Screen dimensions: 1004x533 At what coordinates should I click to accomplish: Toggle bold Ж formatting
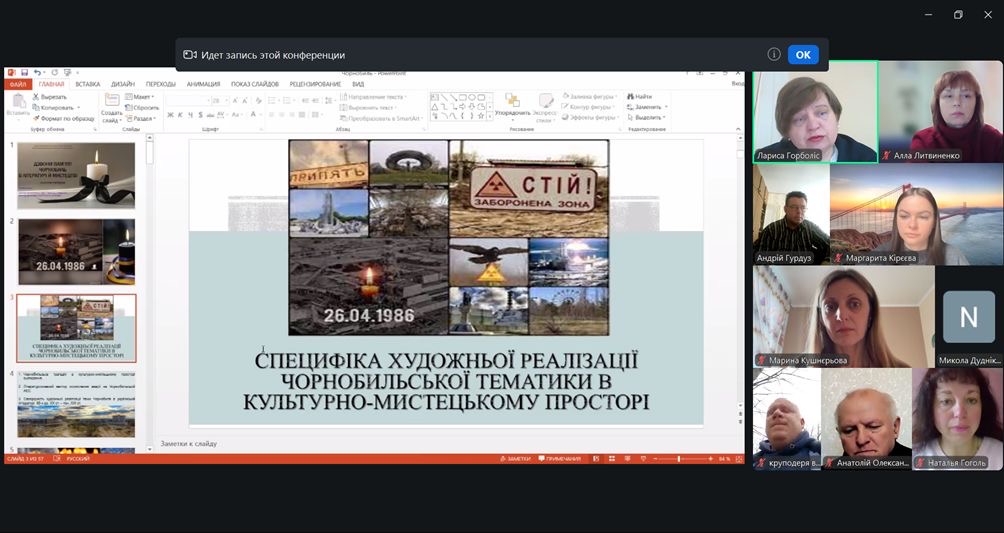pyautogui.click(x=171, y=116)
